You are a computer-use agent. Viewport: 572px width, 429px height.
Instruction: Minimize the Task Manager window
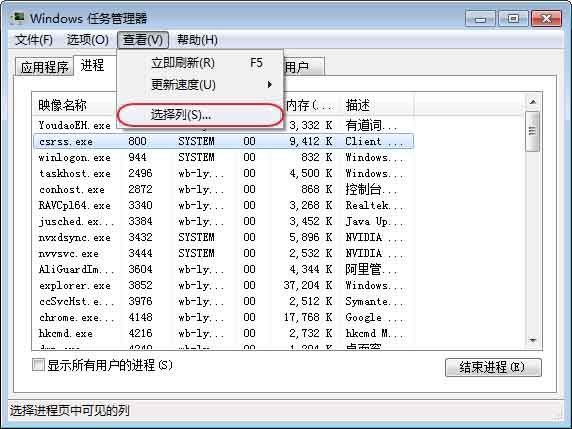(480, 18)
